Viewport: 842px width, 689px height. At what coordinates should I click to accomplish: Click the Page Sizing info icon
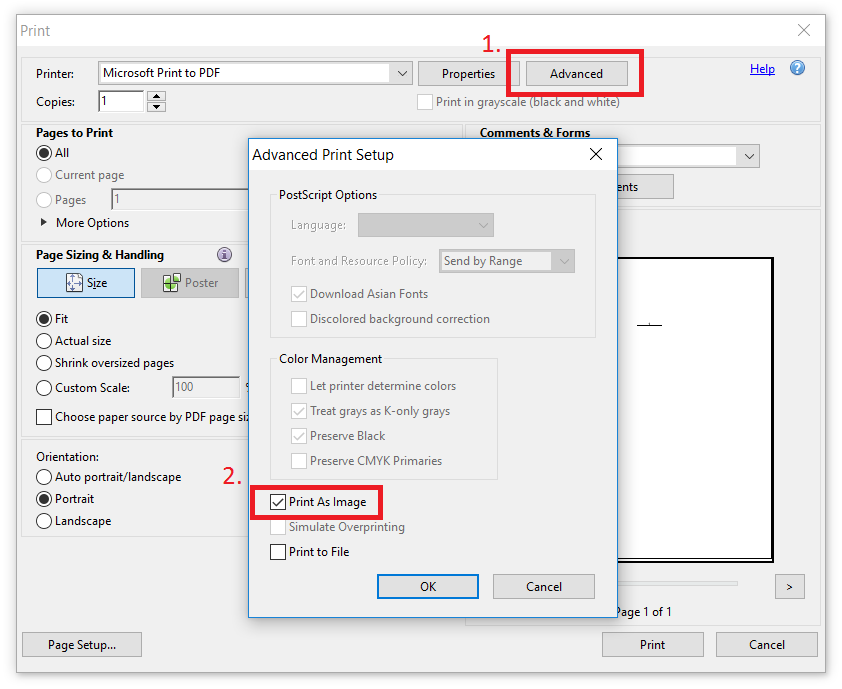click(224, 255)
